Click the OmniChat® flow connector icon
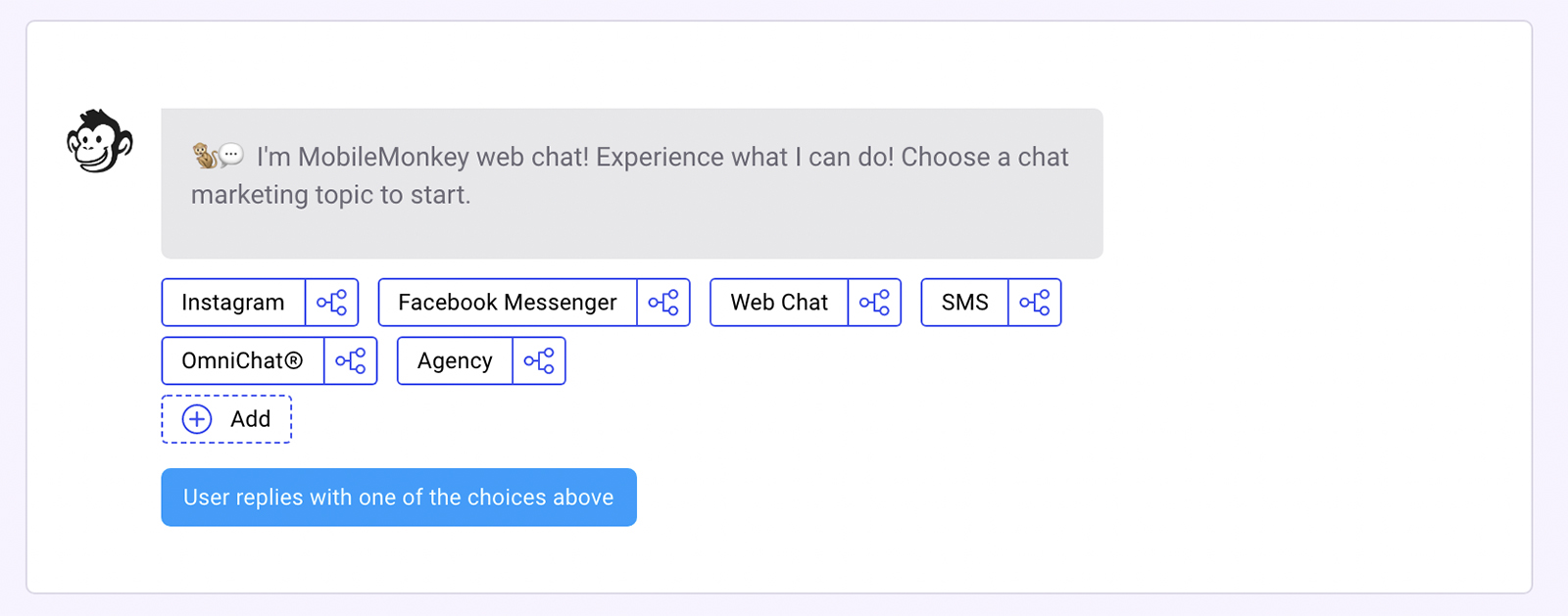Image resolution: width=1568 pixels, height=616 pixels. (x=351, y=361)
